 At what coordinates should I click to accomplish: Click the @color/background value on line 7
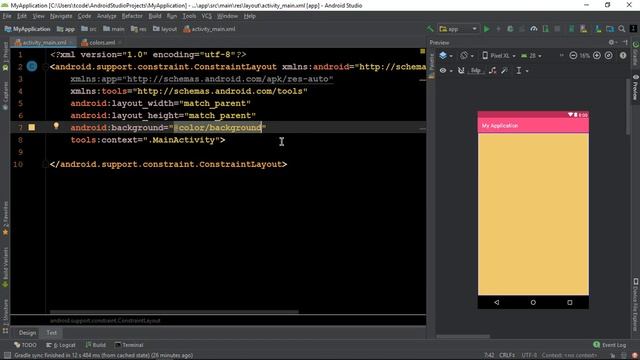click(x=218, y=128)
